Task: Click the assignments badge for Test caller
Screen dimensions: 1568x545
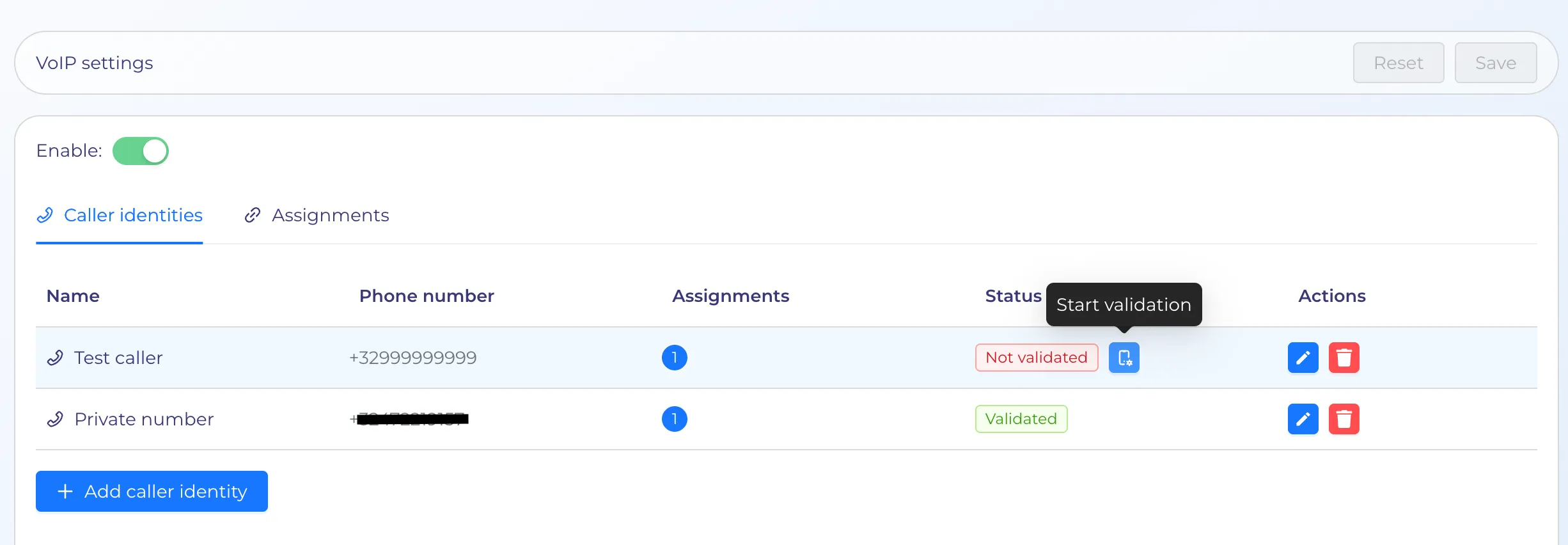Action: (674, 358)
